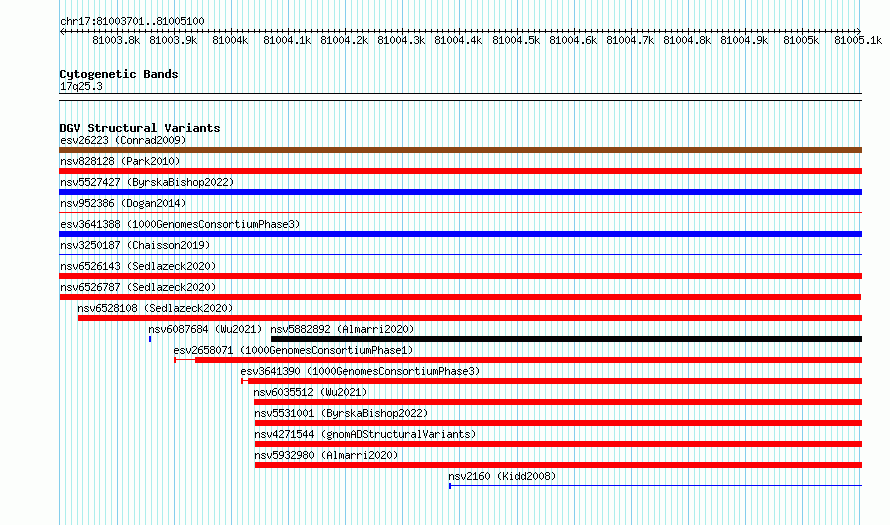Screen dimensions: 890x525
Task: Open nsv6526143 (Sedlazeck2020) label
Action: (138, 266)
